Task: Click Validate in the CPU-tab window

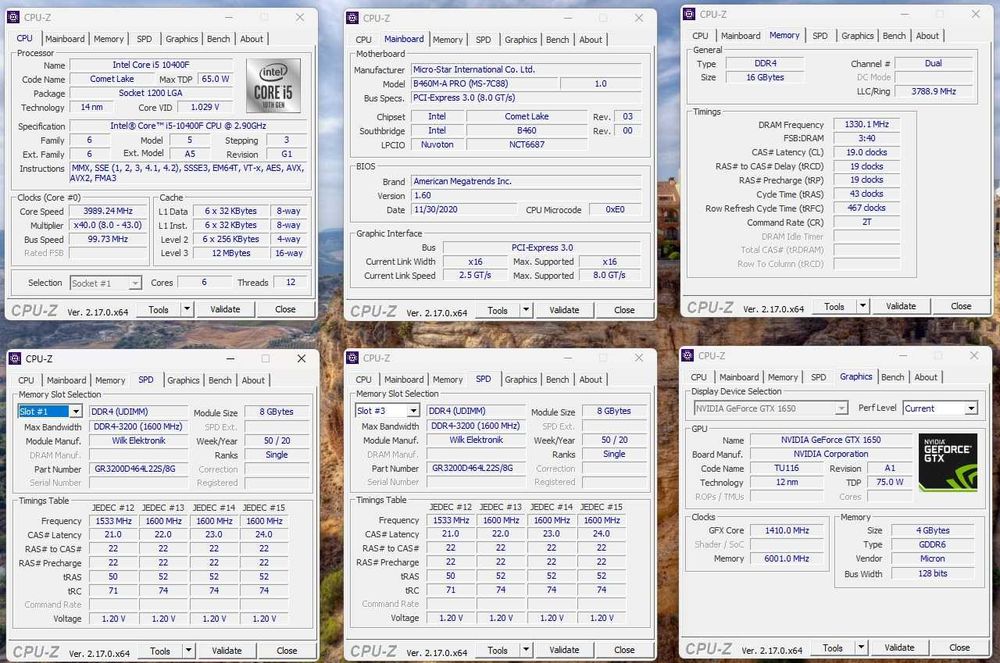Action: (x=226, y=309)
